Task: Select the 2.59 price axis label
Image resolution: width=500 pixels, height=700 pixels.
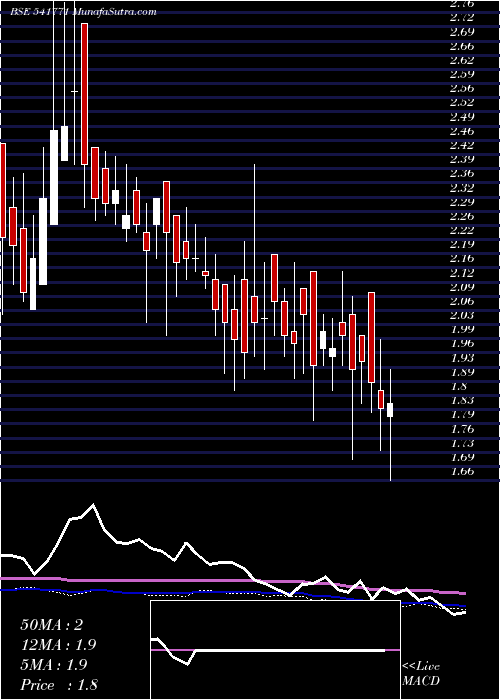Action: tap(461, 75)
